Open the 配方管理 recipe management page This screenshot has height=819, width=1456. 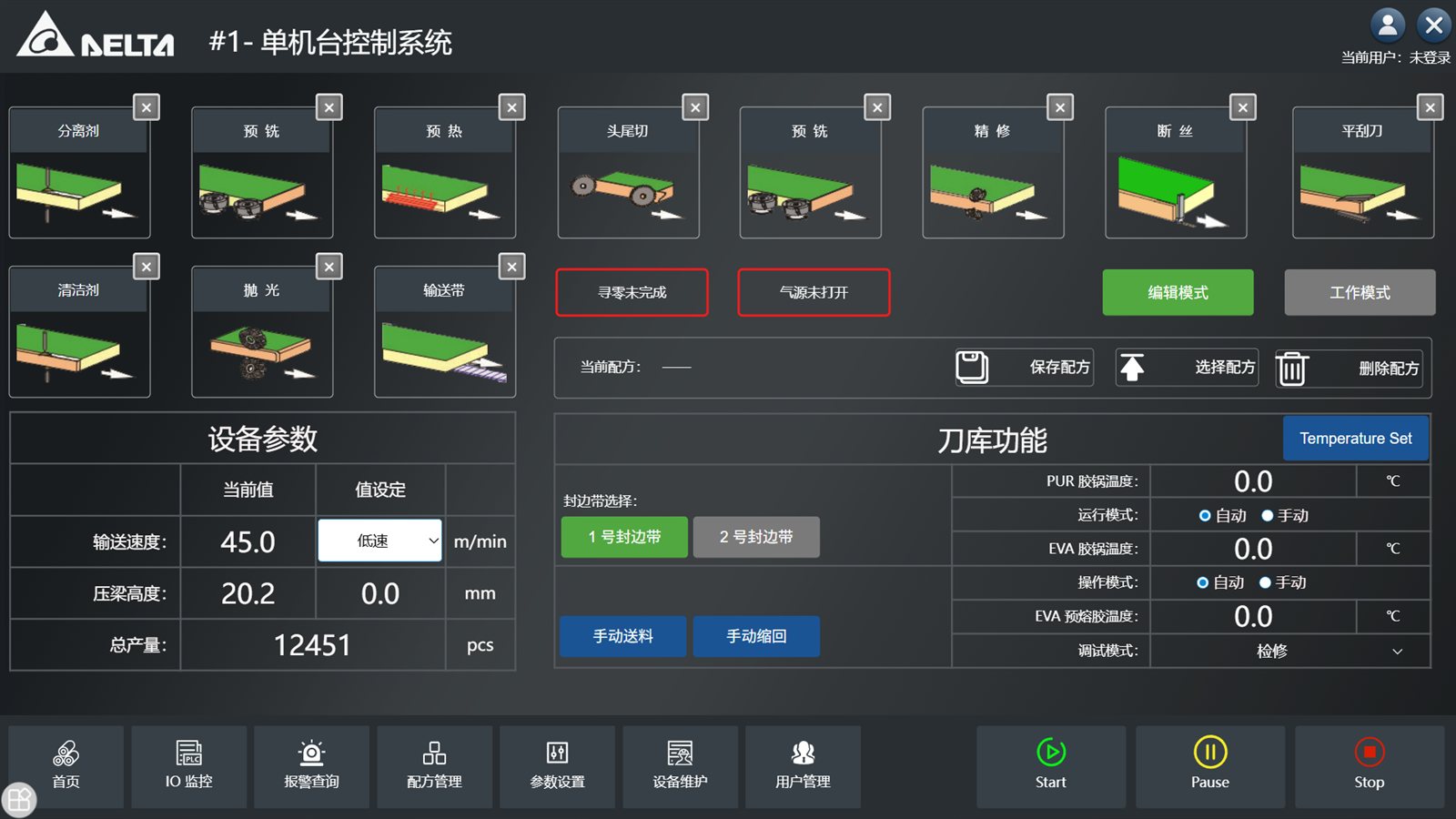coord(434,766)
